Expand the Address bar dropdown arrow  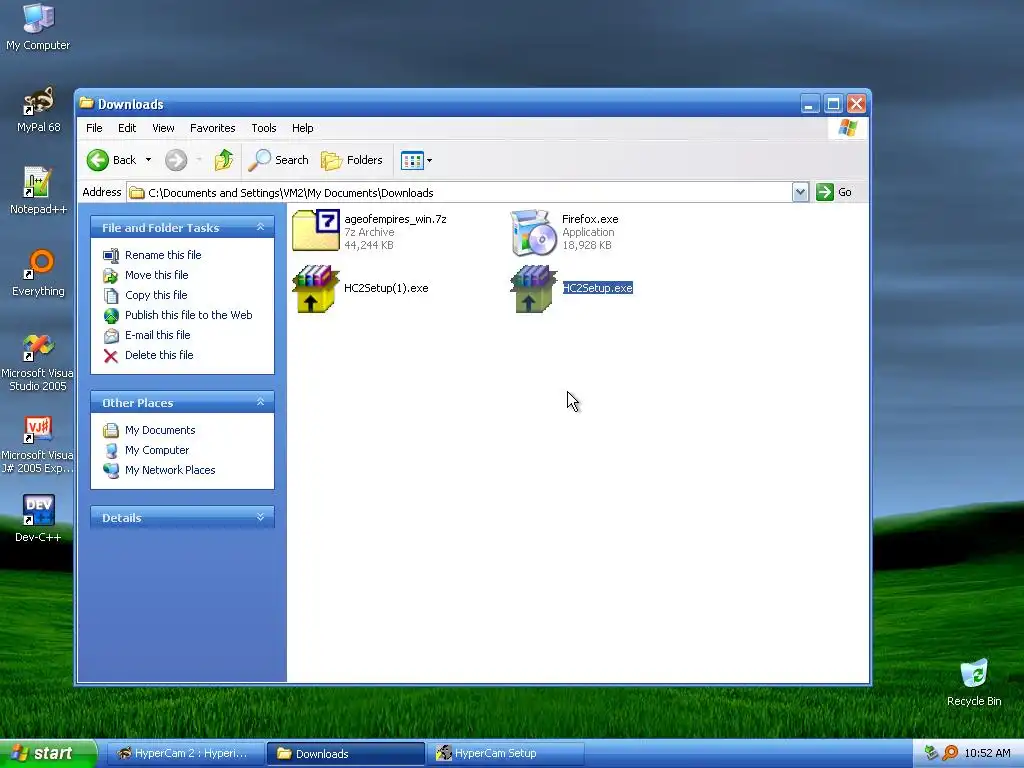click(800, 192)
